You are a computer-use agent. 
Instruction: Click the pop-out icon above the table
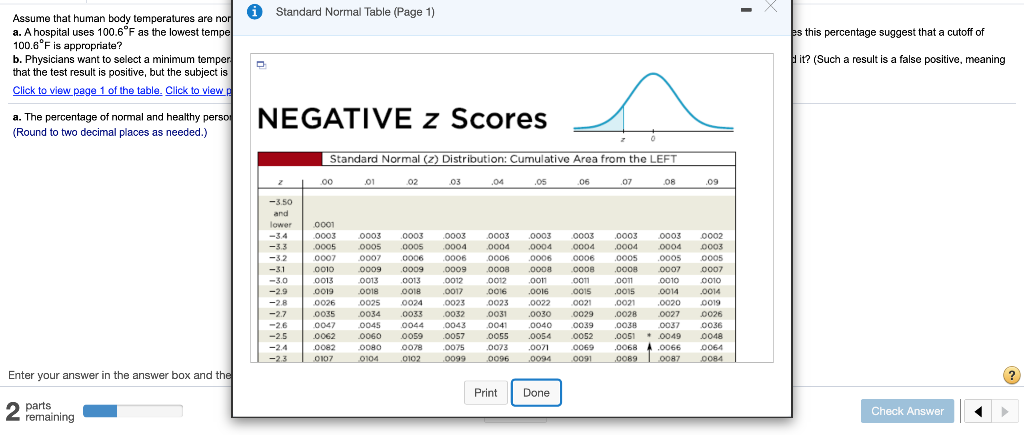[261, 65]
